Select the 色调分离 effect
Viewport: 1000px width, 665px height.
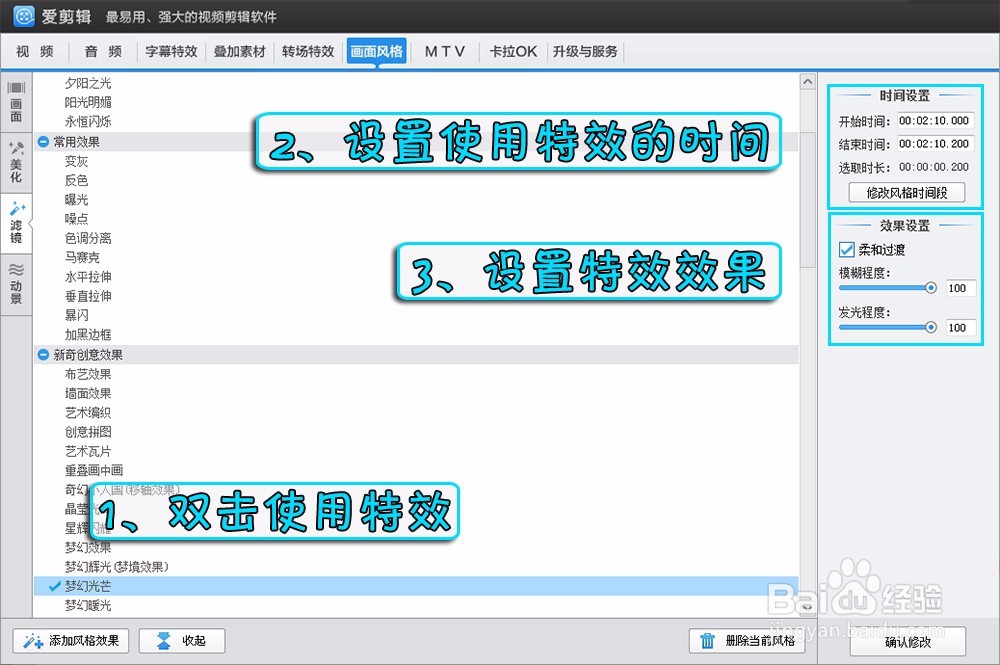[88, 238]
